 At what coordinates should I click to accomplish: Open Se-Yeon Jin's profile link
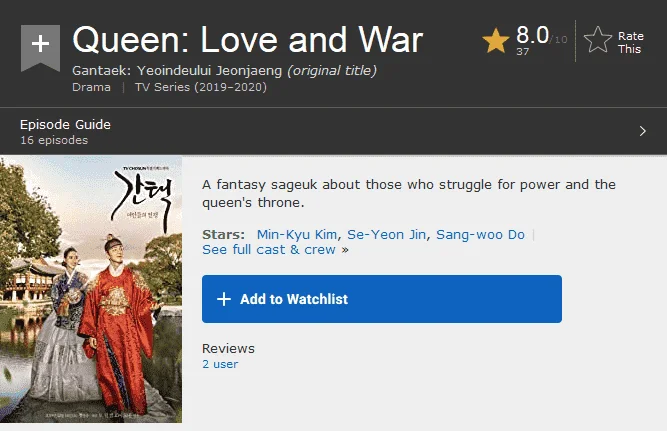386,234
